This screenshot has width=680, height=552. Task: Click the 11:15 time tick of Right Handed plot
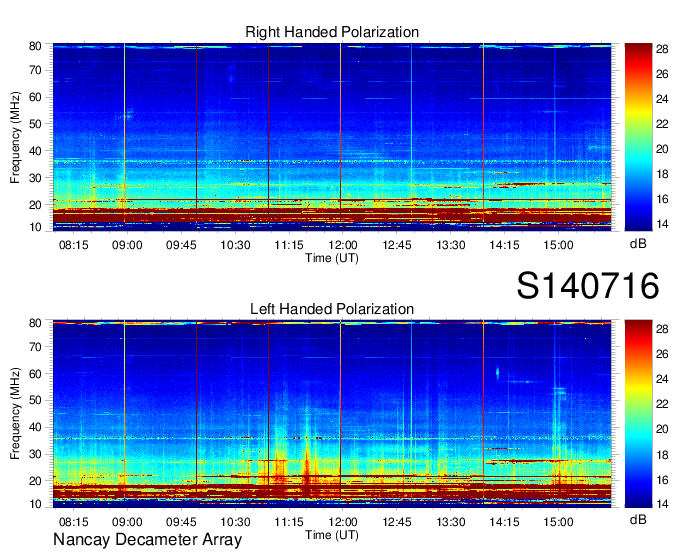click(x=289, y=245)
